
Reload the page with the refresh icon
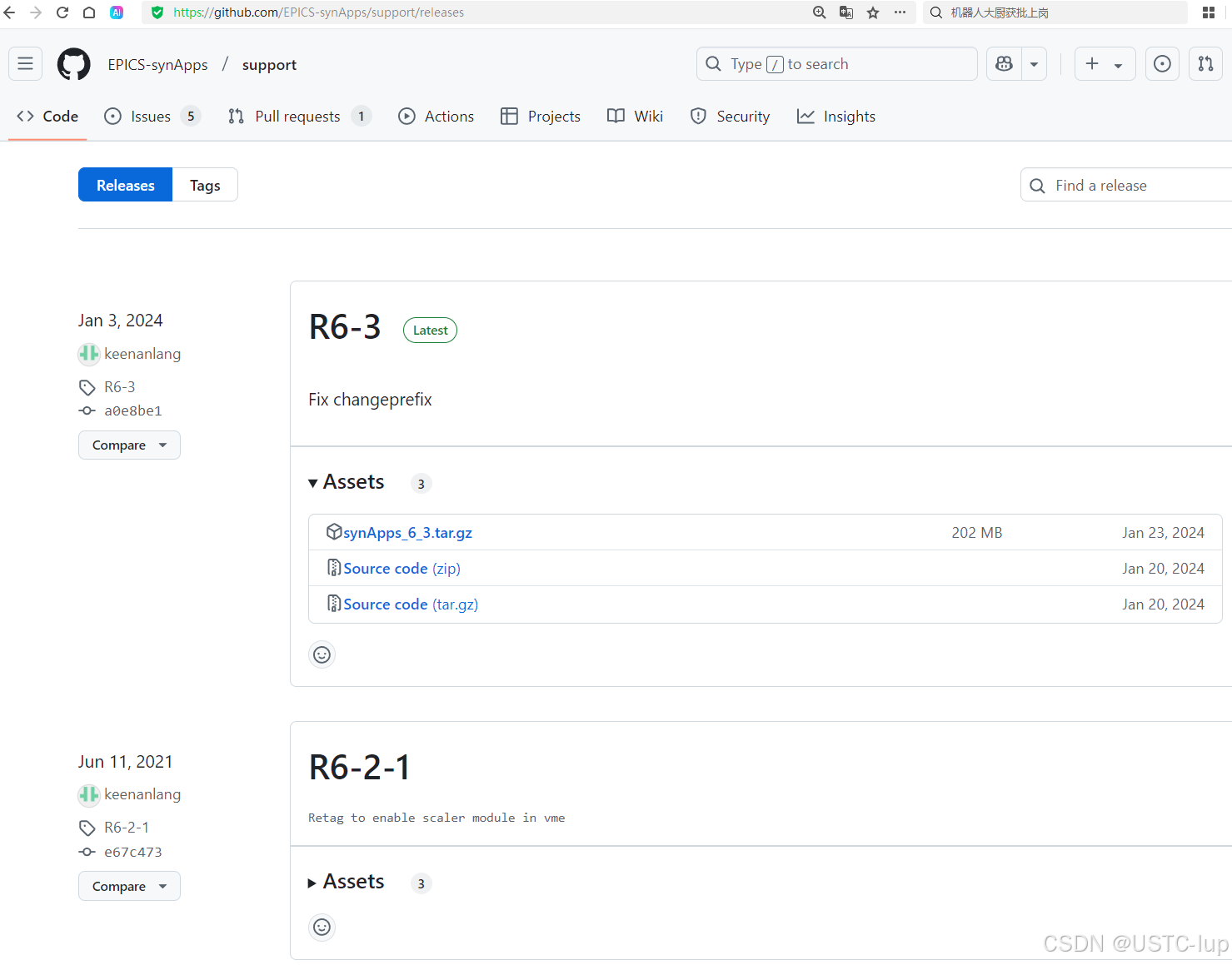[62, 12]
